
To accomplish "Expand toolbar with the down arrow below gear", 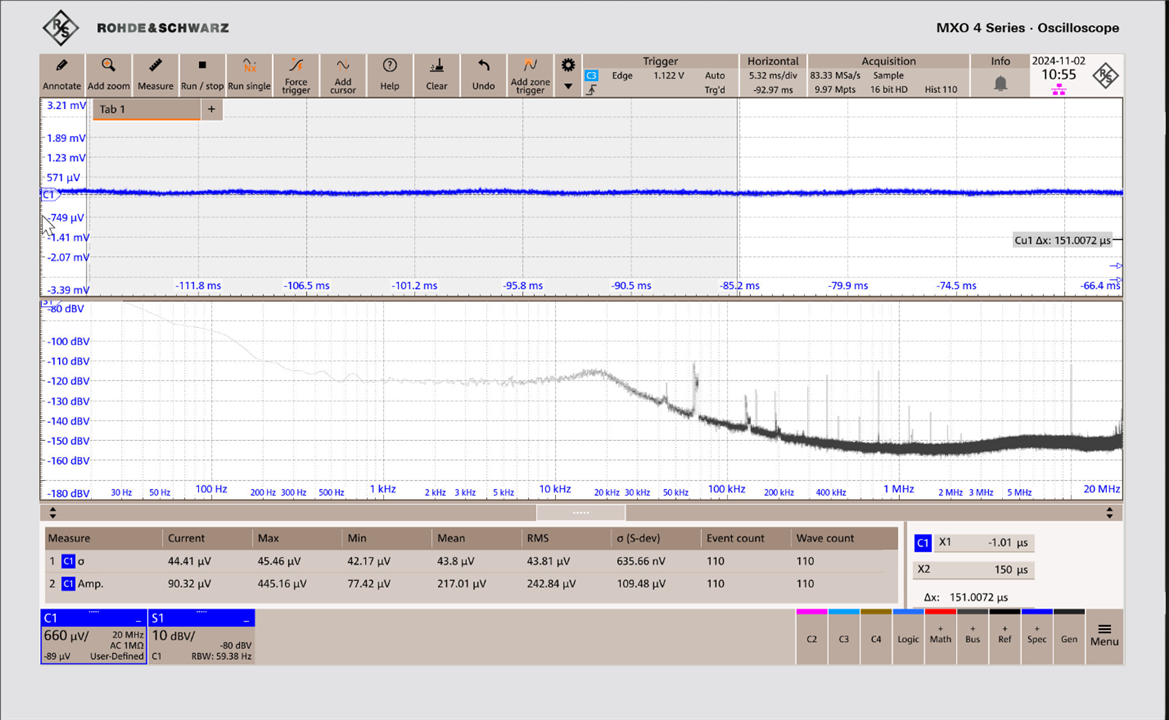I will coord(568,86).
